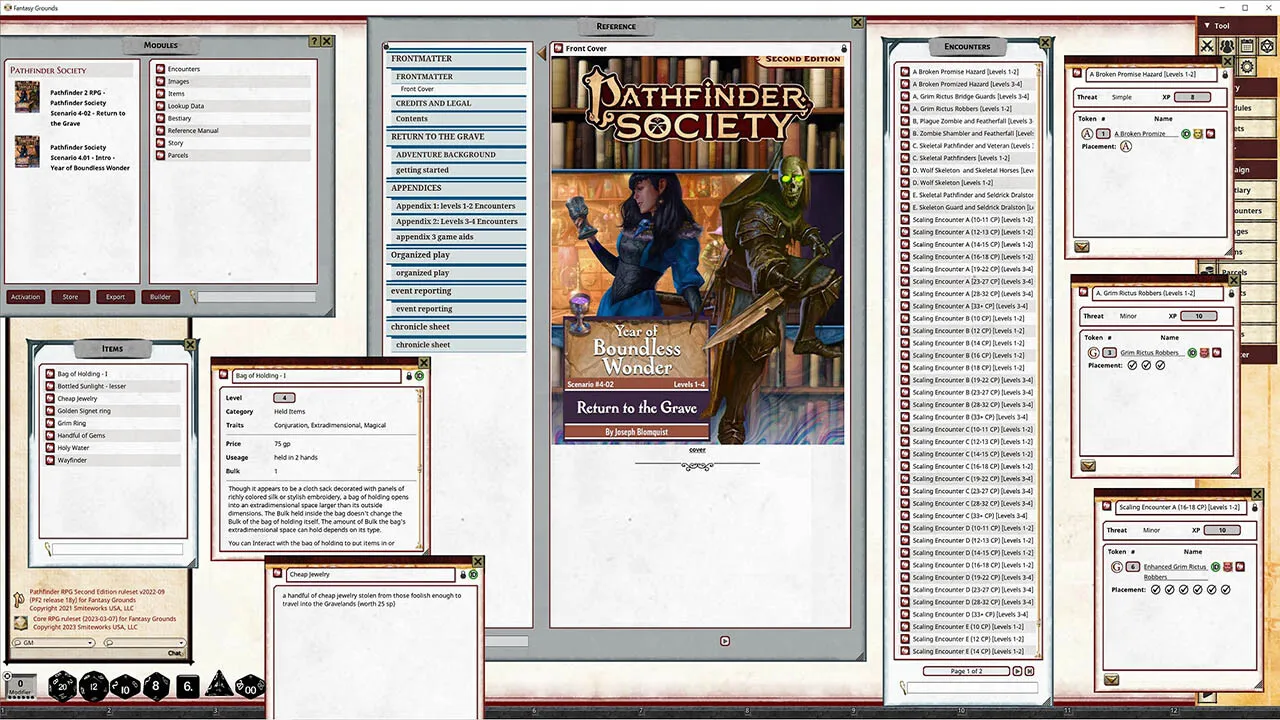Open the calendar tool icon
The image size is (1280, 720).
[x=1247, y=46]
